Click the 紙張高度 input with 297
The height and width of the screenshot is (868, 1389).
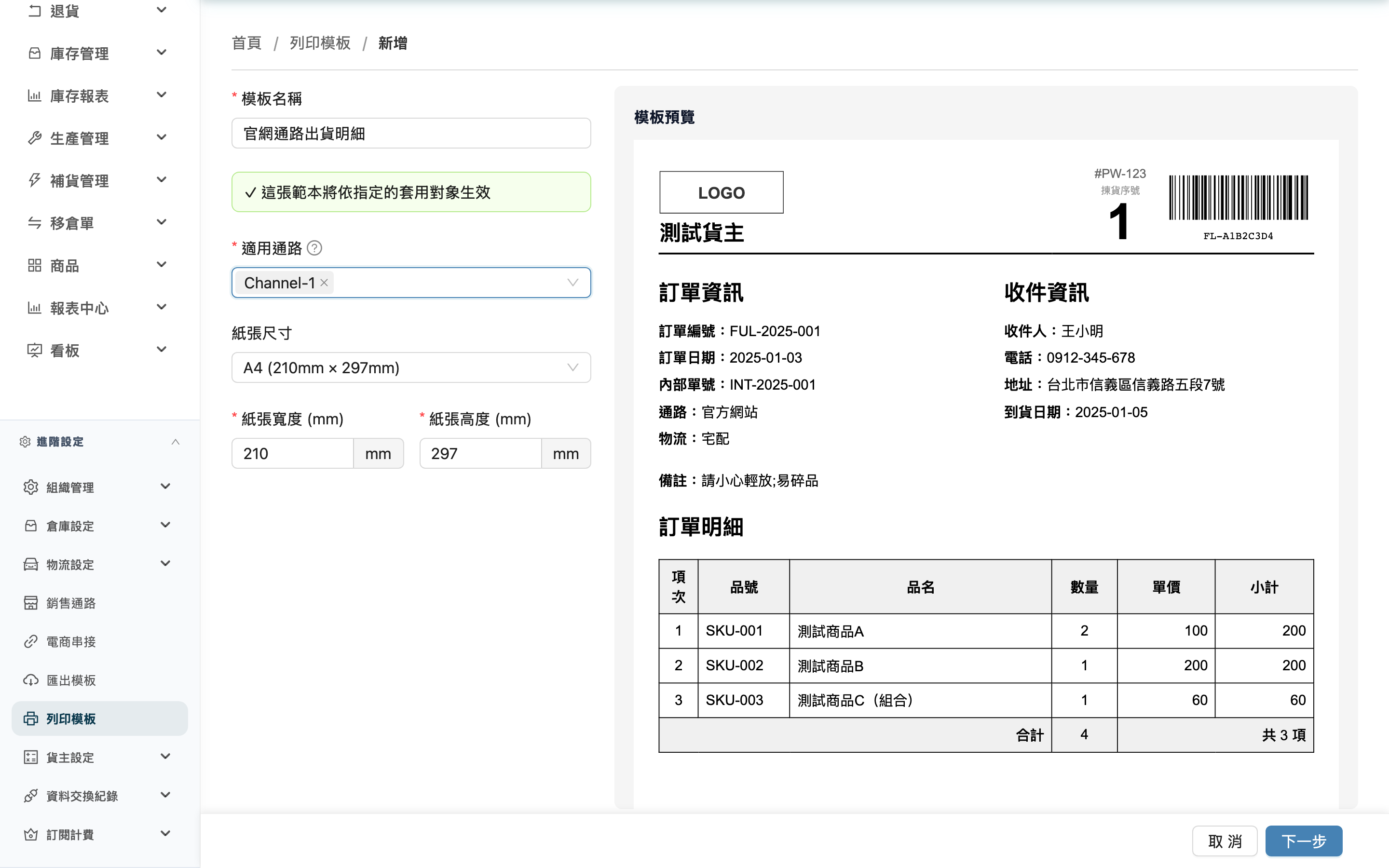[481, 453]
